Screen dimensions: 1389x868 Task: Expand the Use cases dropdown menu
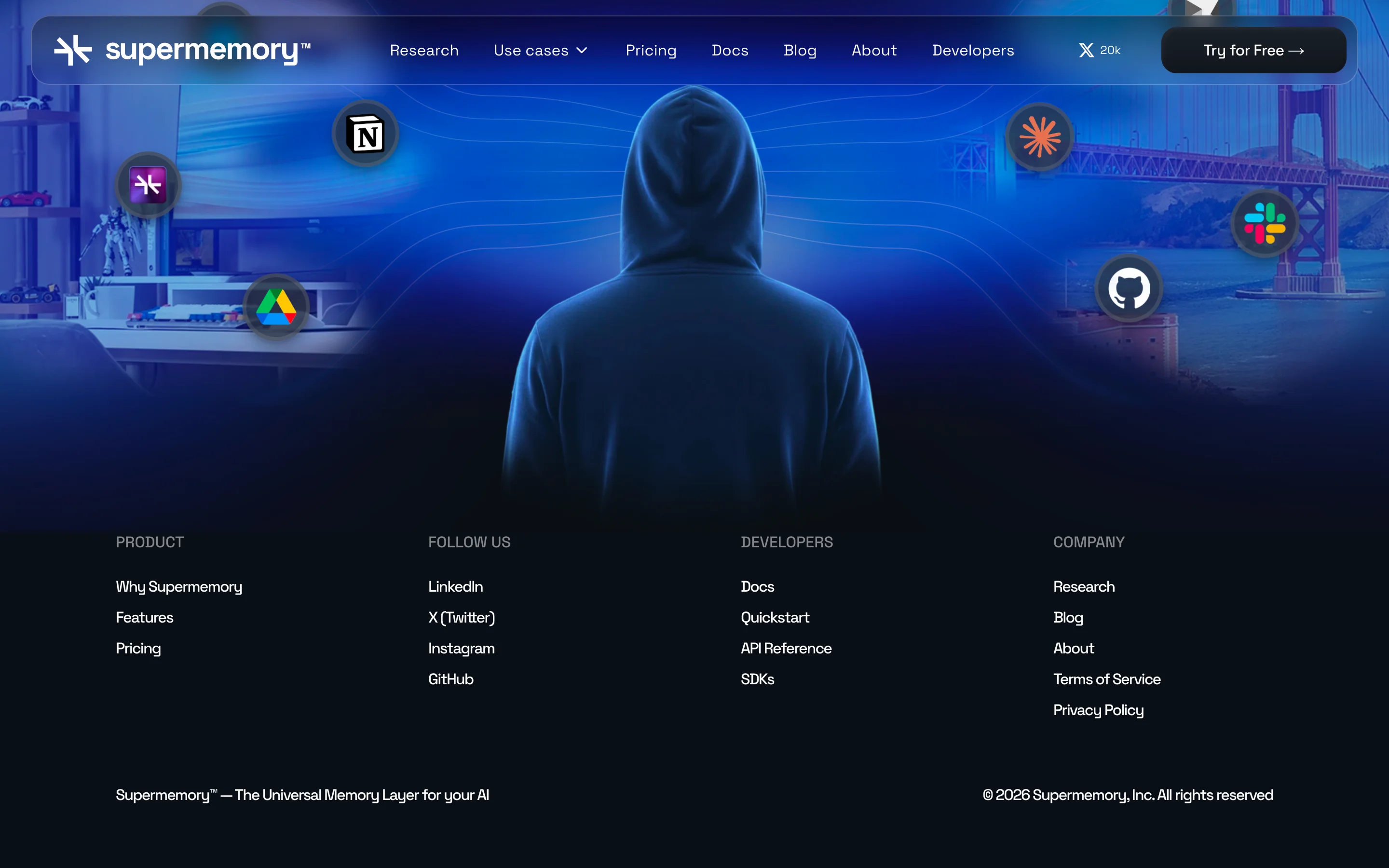point(540,51)
